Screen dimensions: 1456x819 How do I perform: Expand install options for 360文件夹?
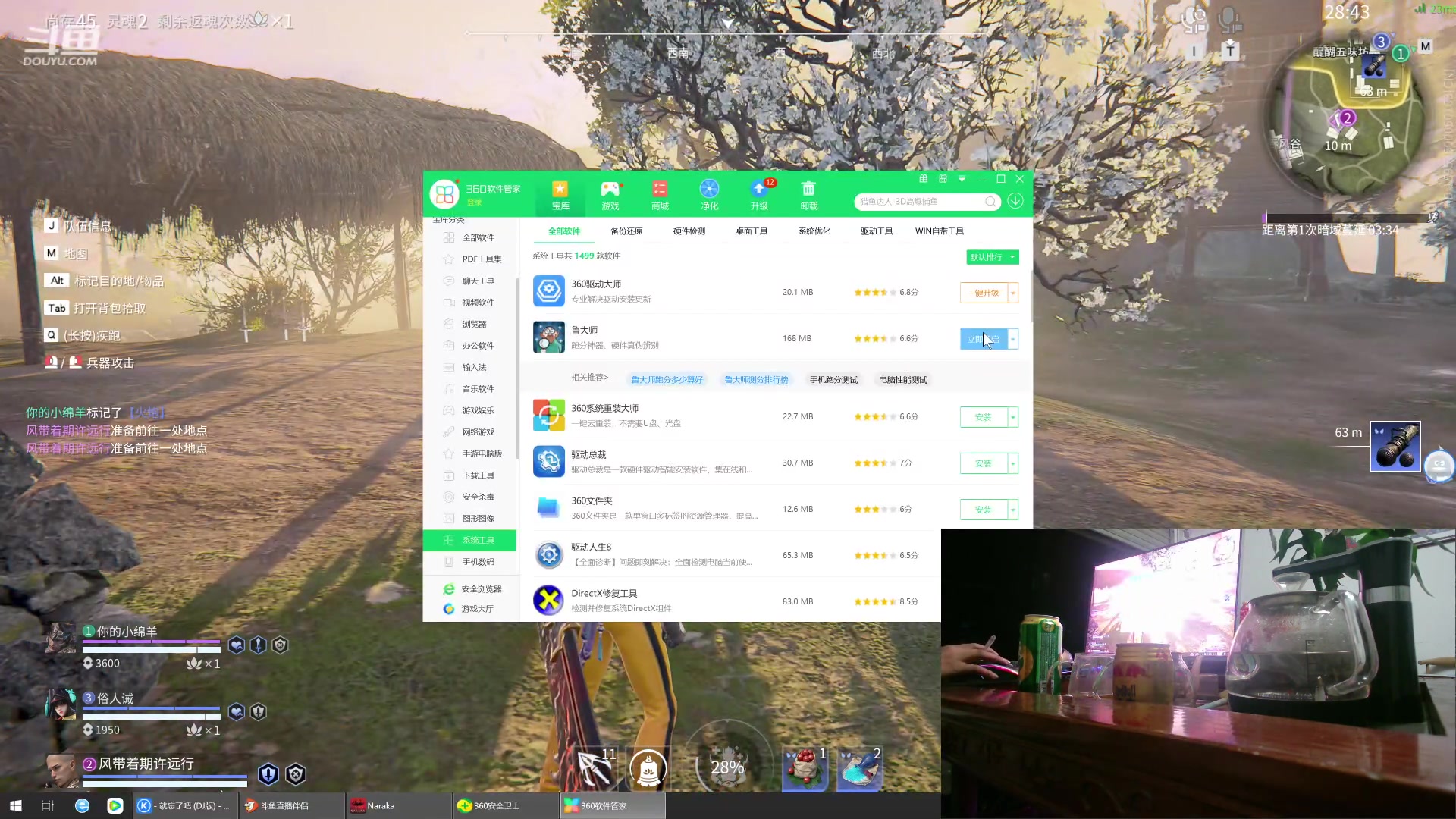(1013, 510)
